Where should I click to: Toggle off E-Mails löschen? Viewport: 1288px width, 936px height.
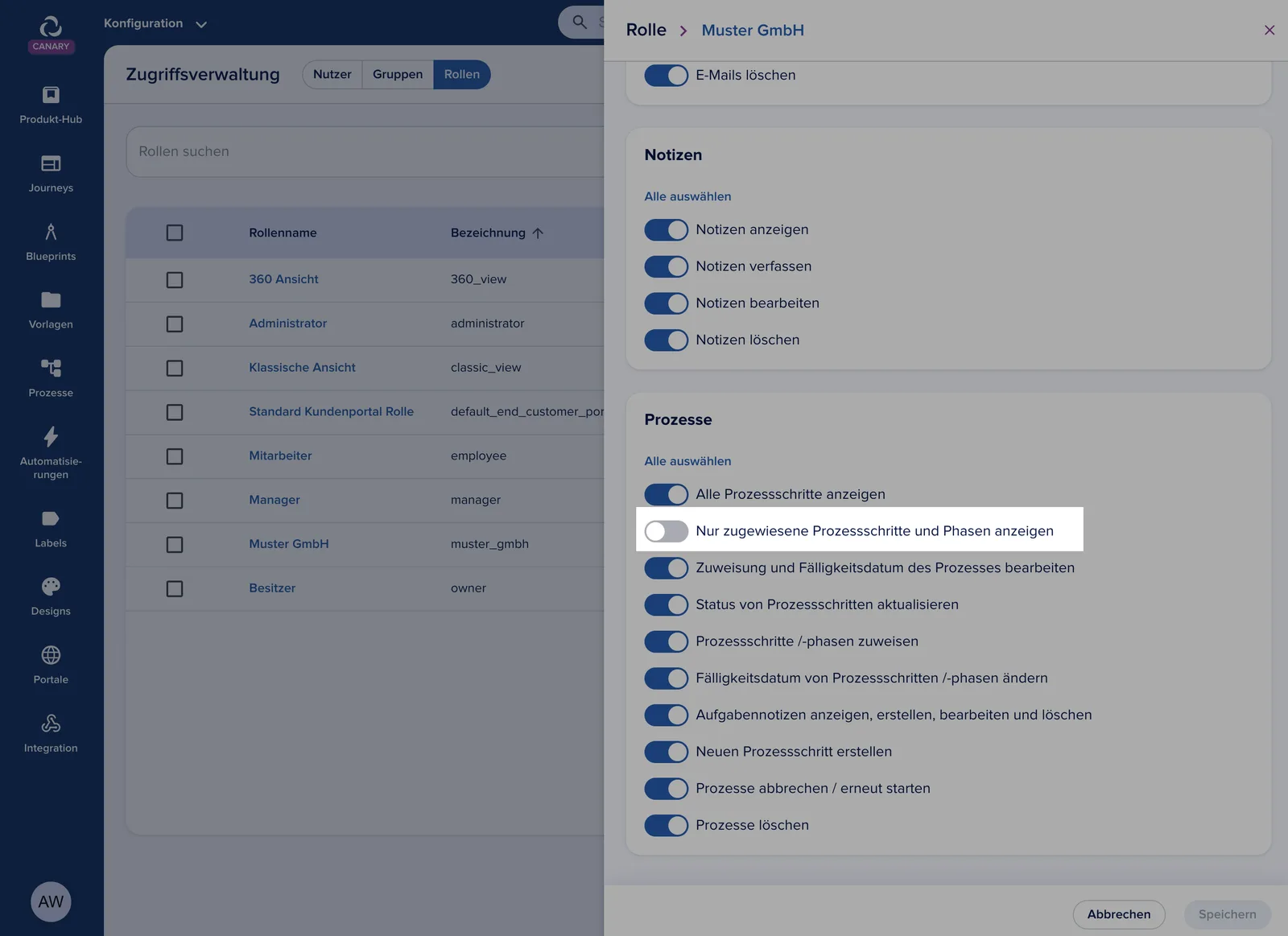[667, 76]
